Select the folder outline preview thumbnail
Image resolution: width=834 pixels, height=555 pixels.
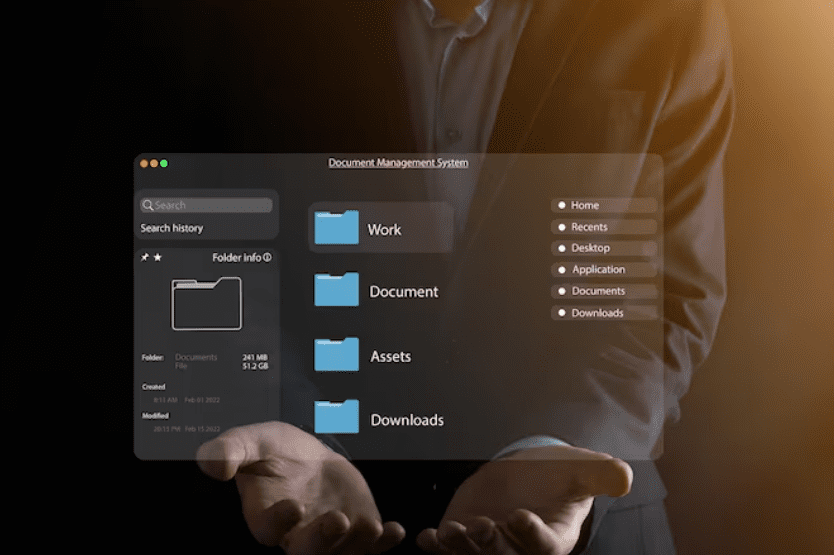pyautogui.click(x=206, y=304)
